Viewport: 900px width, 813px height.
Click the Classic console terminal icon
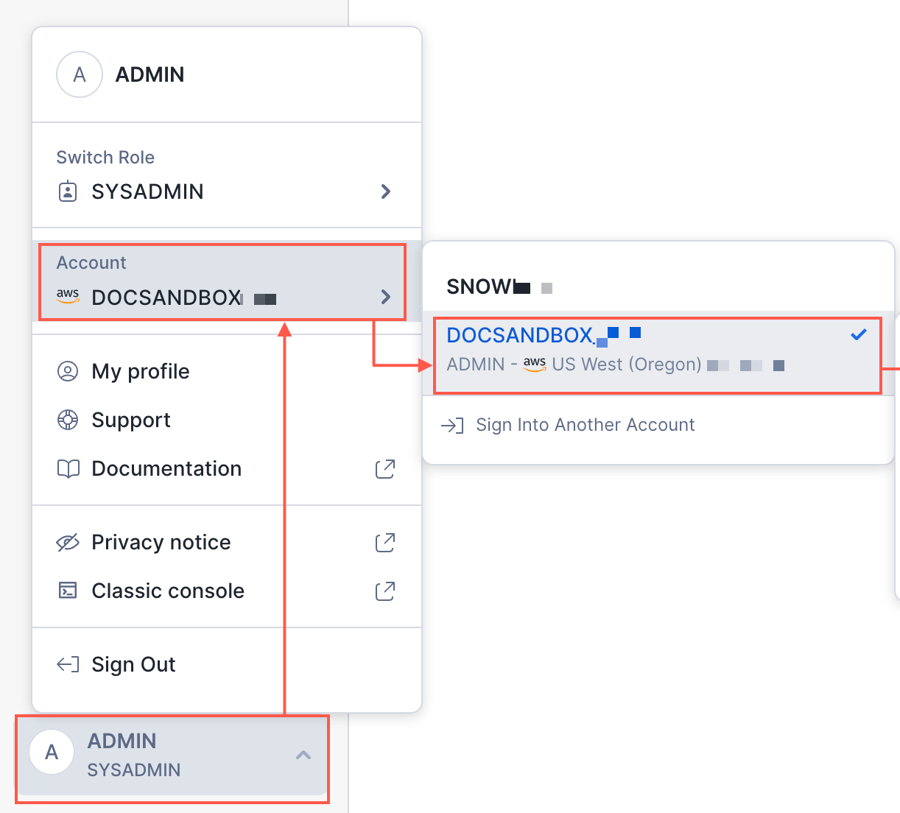67,591
